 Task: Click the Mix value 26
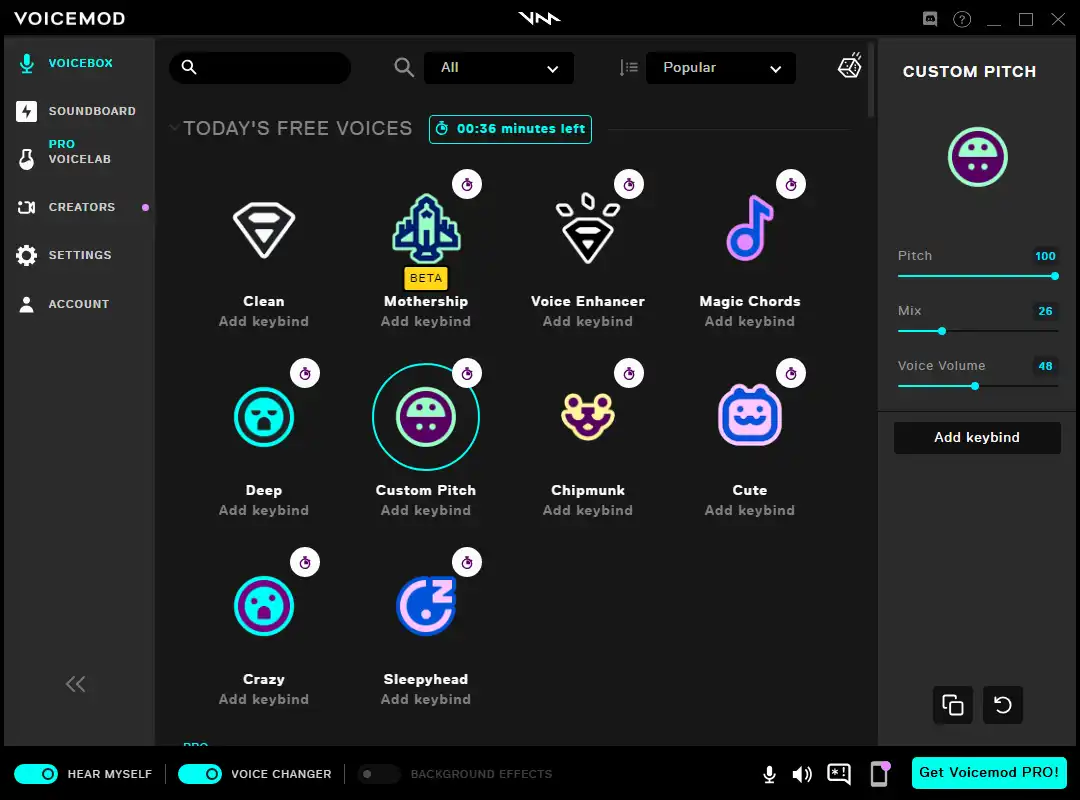[1045, 311]
